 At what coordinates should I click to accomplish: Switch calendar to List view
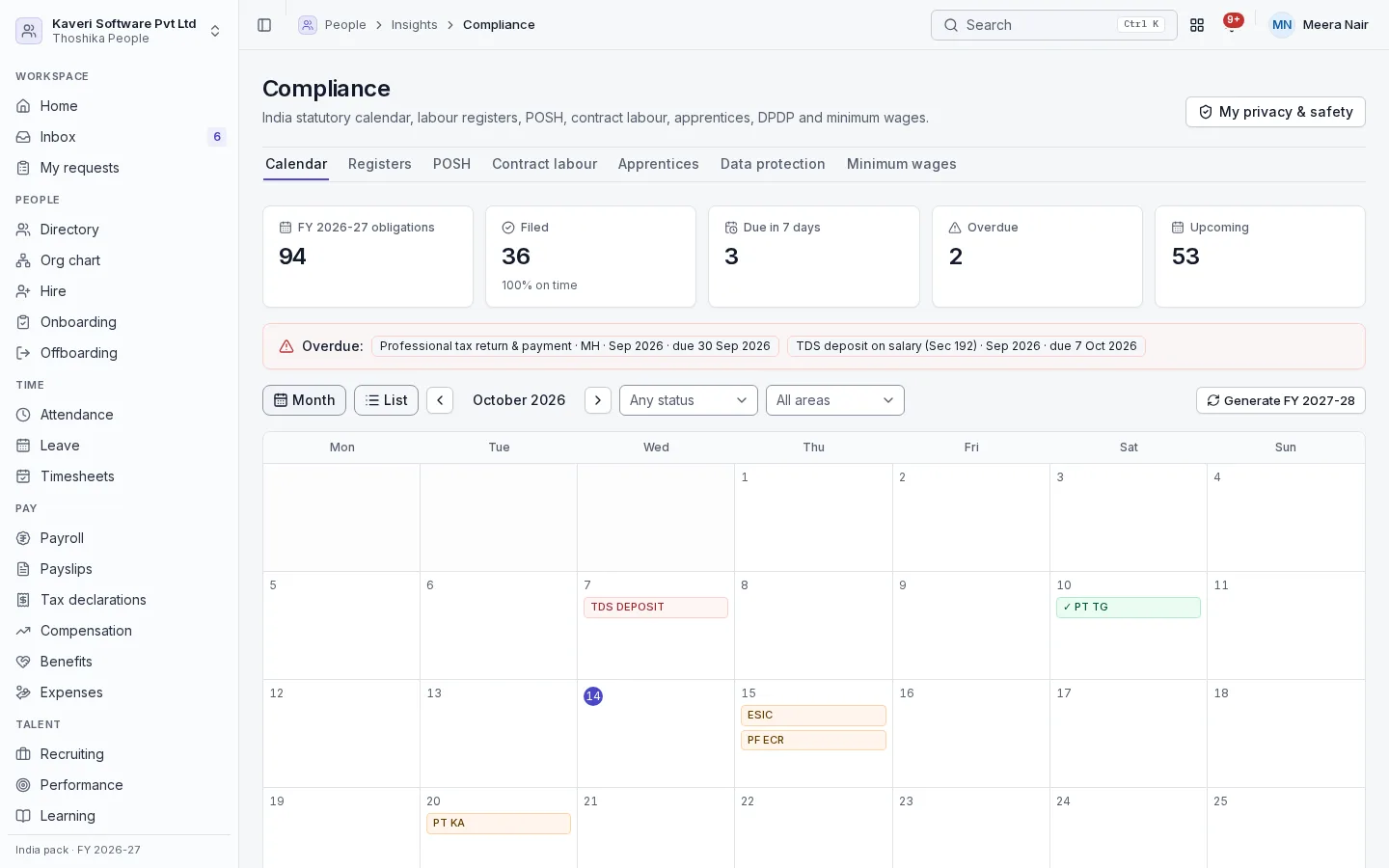pos(386,400)
